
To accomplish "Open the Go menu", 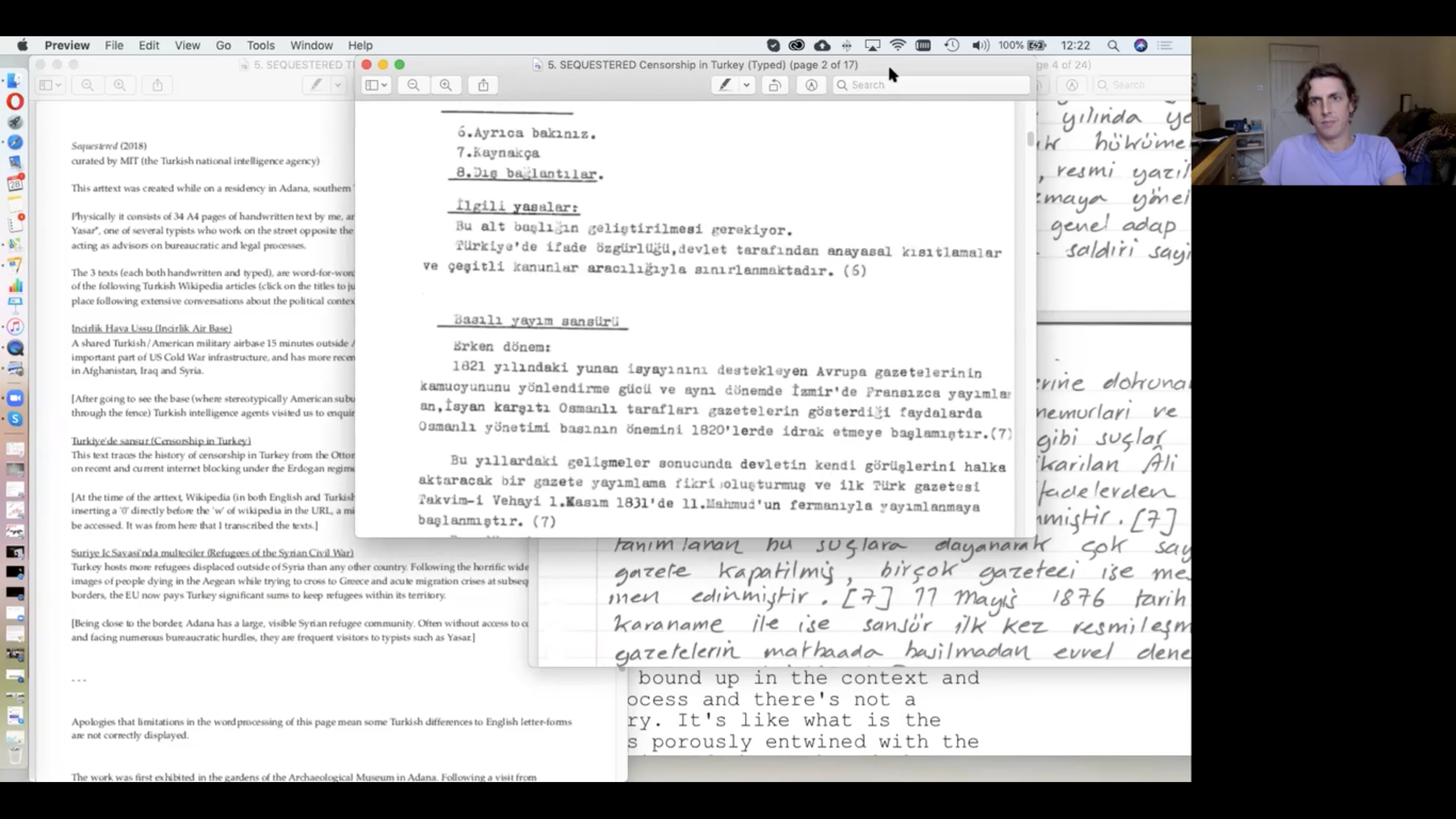I will [x=223, y=45].
